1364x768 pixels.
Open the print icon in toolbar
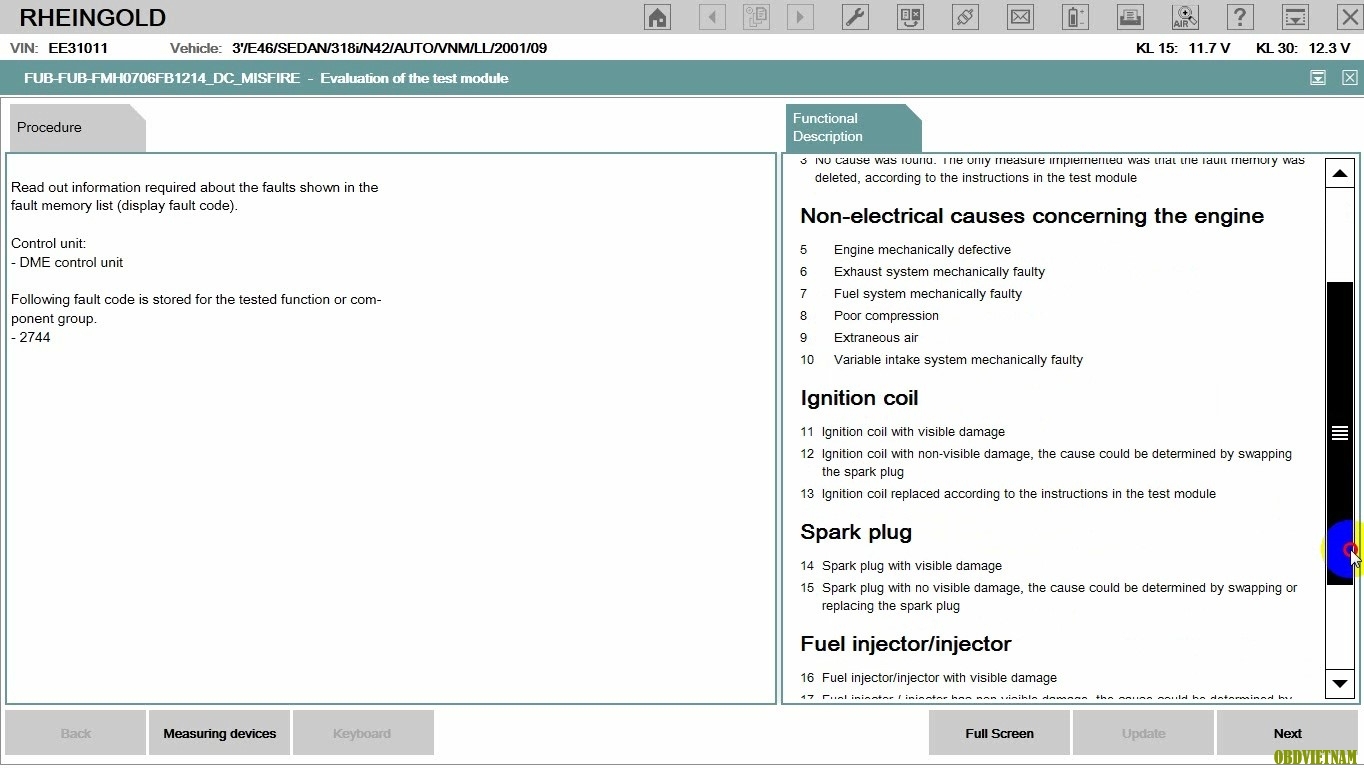(1130, 17)
